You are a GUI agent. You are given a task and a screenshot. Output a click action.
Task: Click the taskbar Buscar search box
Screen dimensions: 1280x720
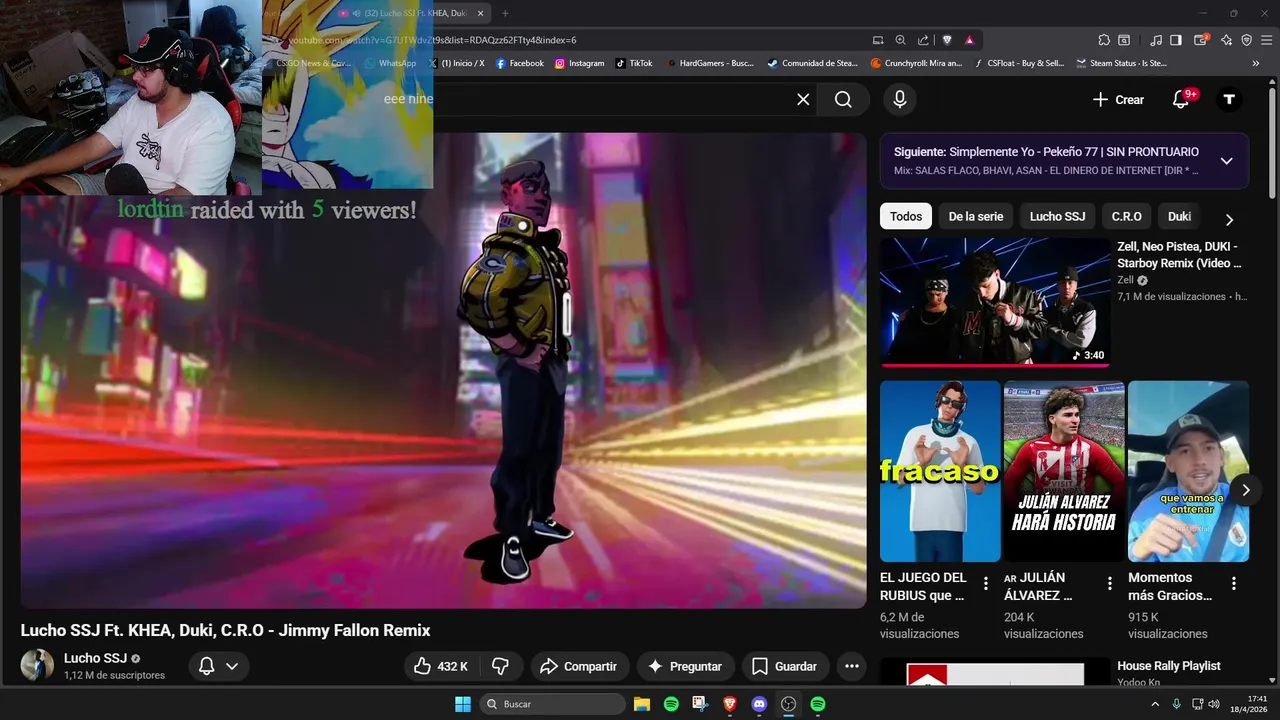point(553,704)
